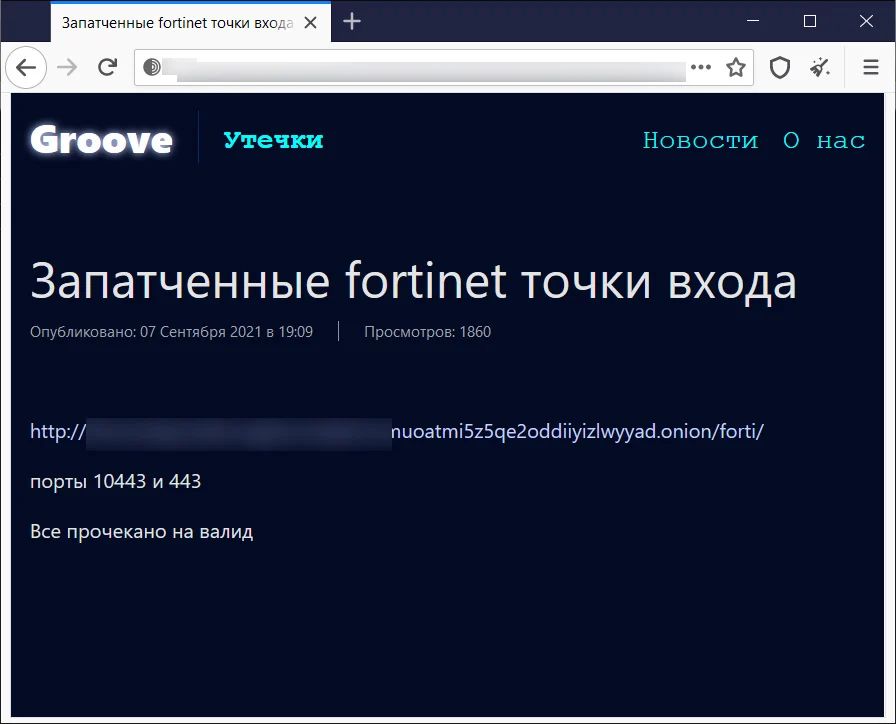Open the hamburger application menu

click(x=870, y=68)
